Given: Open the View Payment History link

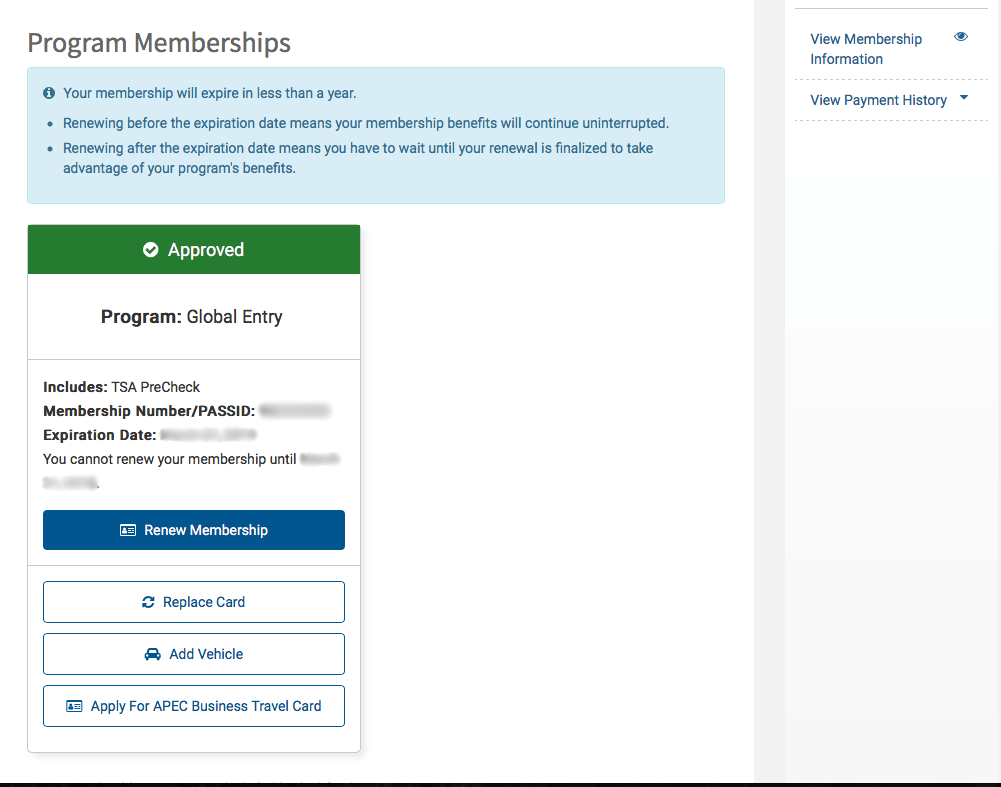Looking at the screenshot, I should (x=878, y=100).
